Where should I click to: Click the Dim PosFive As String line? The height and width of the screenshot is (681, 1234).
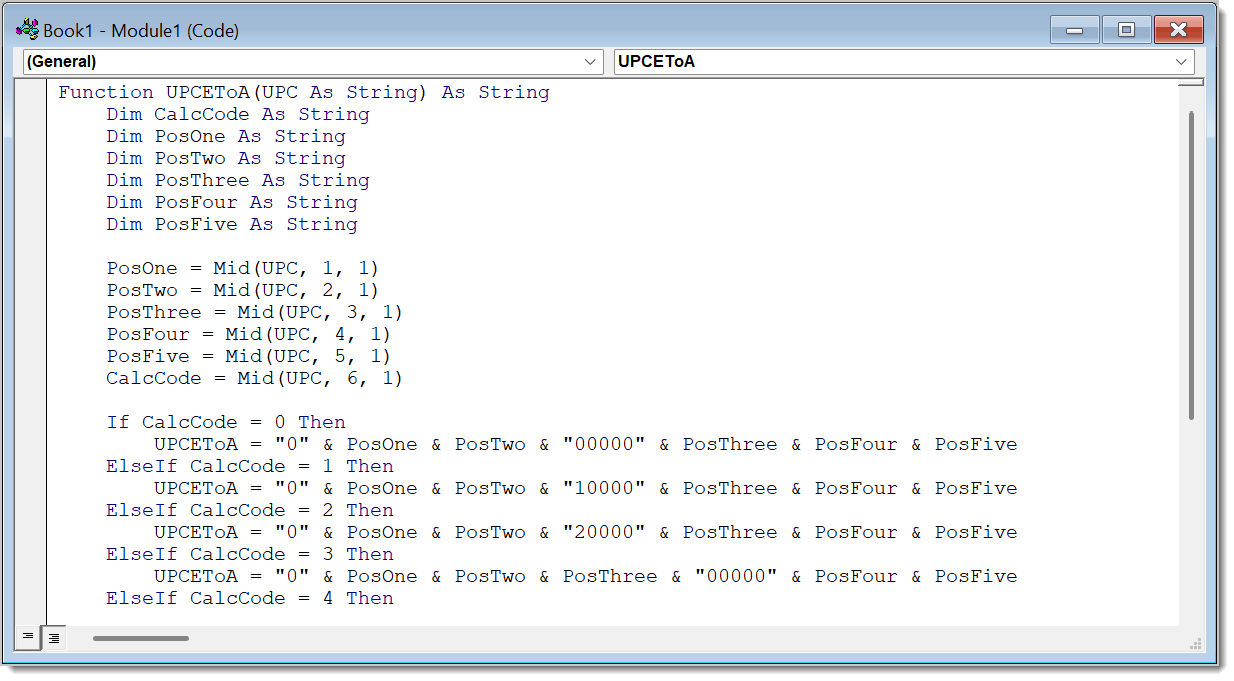pos(232,224)
